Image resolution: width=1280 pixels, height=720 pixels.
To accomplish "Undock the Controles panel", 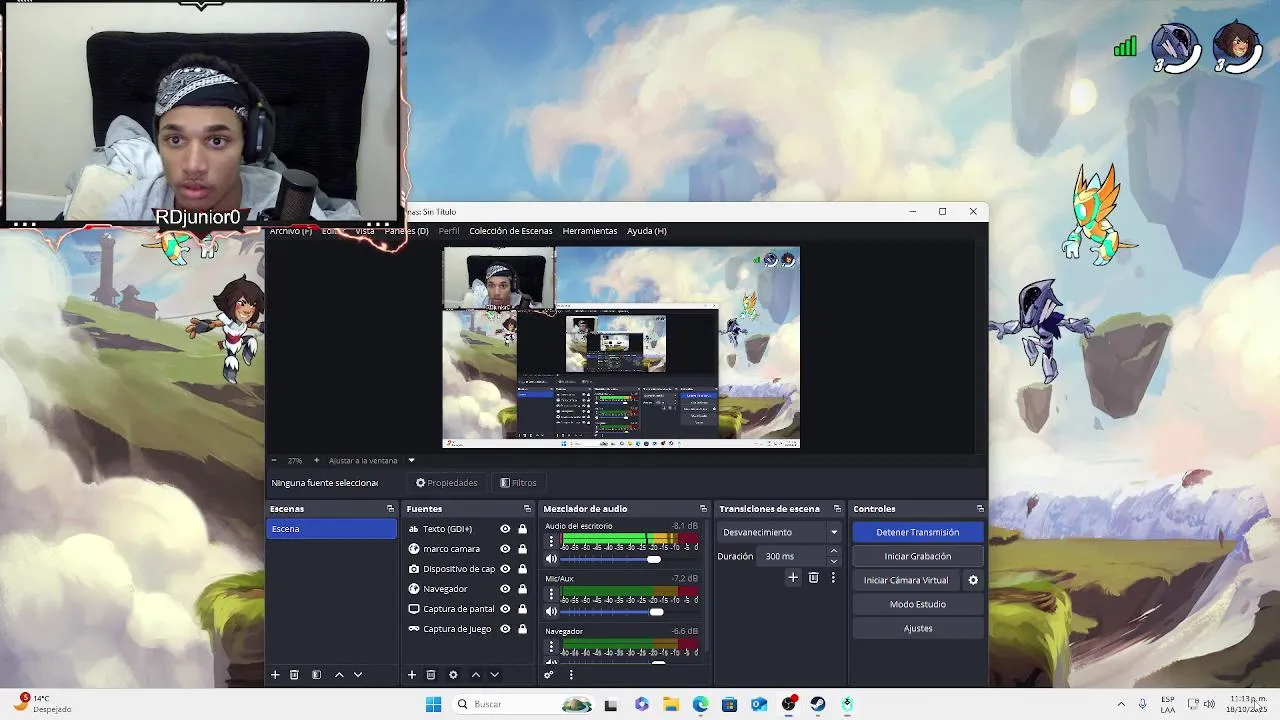I will (x=980, y=509).
